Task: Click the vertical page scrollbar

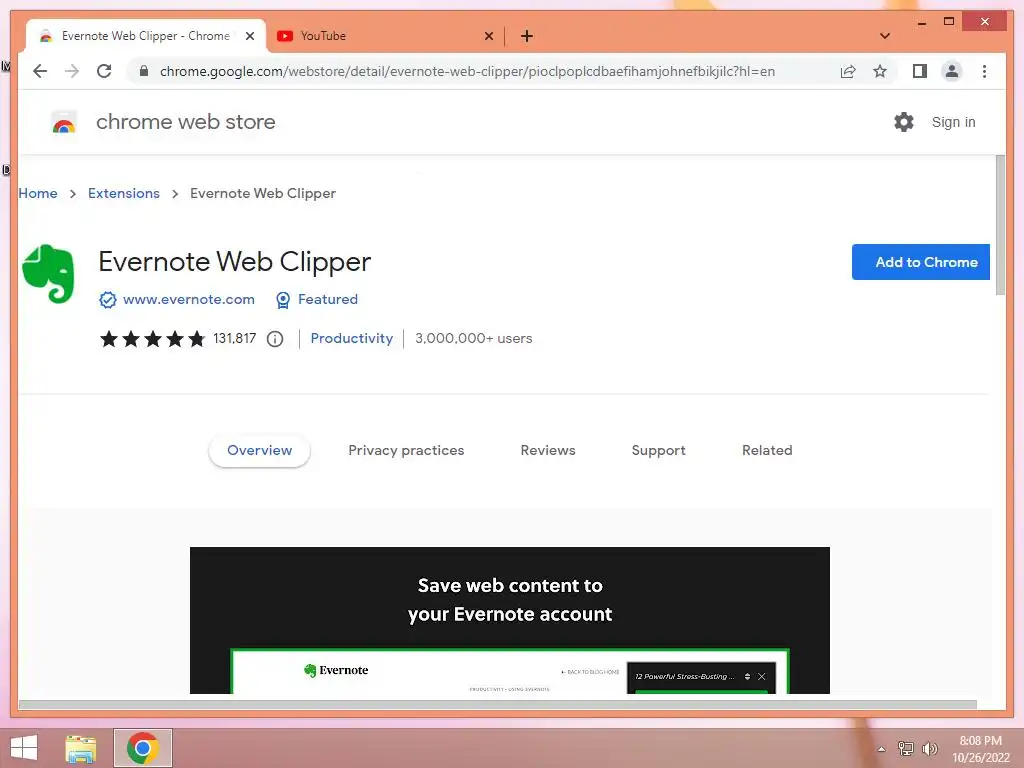Action: (1000, 226)
